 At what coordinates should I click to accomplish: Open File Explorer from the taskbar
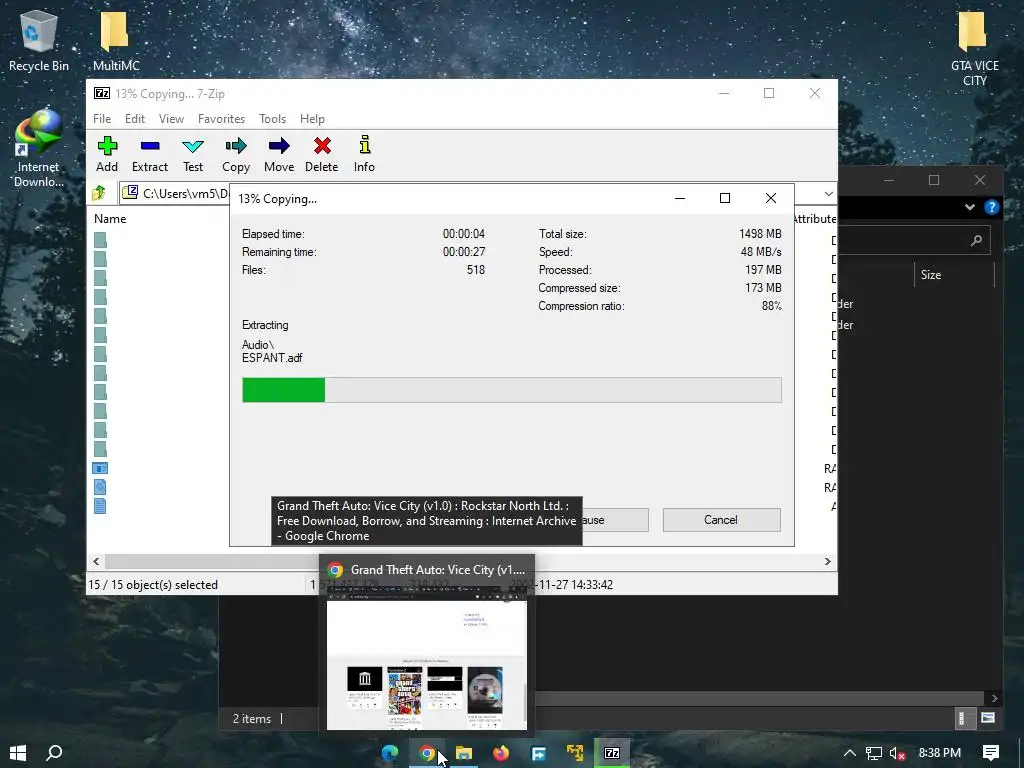(464, 753)
